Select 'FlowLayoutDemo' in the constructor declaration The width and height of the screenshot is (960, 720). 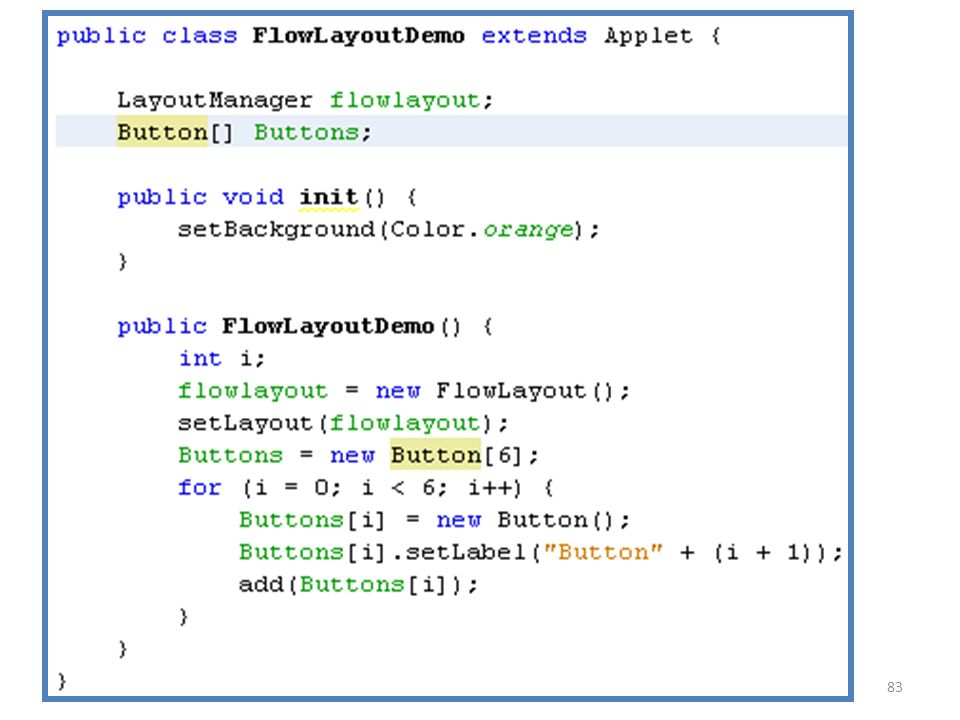tap(328, 326)
